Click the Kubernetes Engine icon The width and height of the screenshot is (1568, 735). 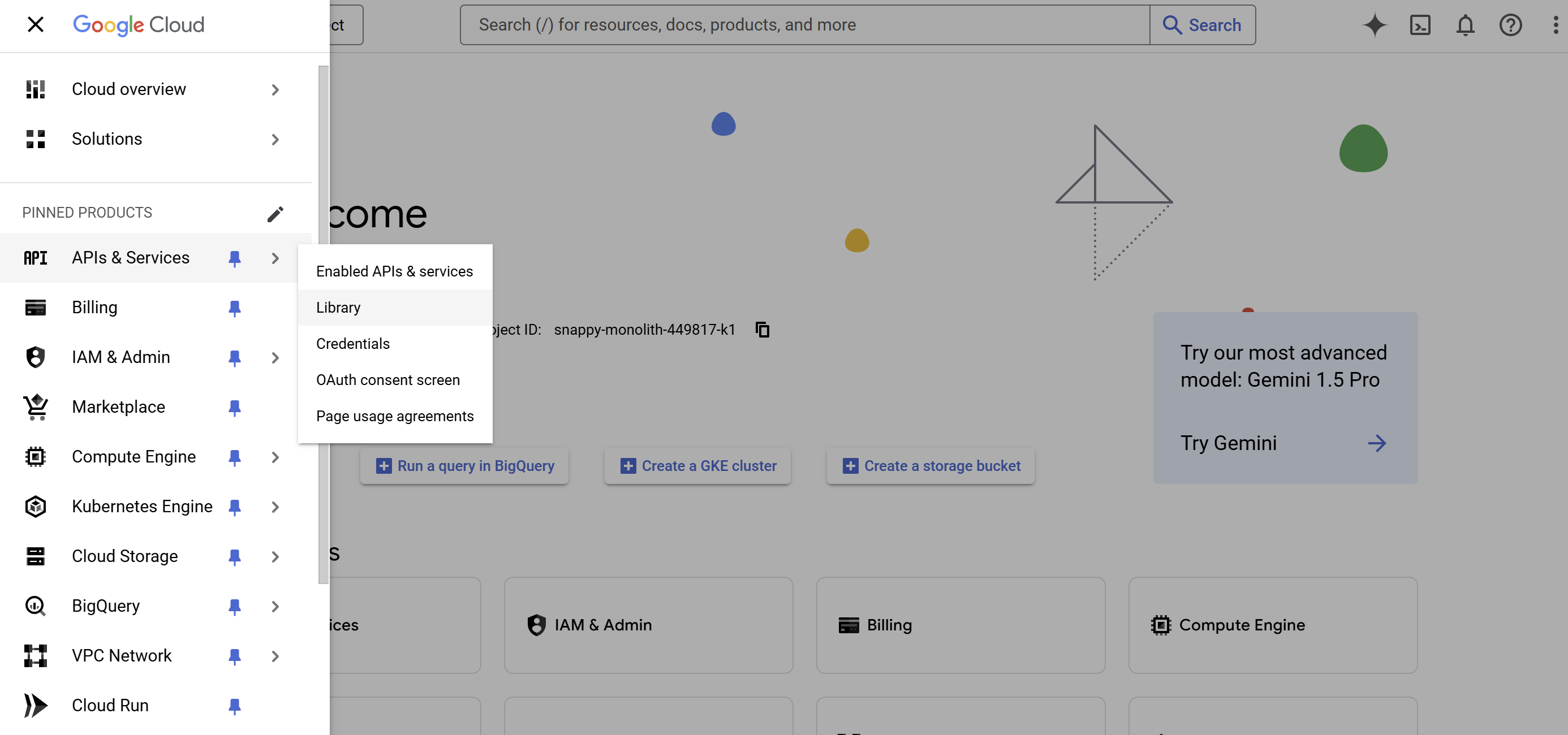point(36,506)
